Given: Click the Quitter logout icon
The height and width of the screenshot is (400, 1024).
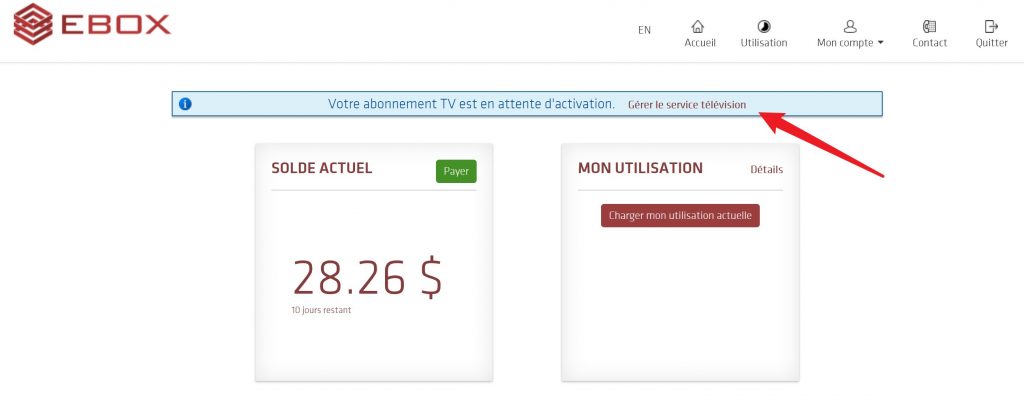Looking at the screenshot, I should (x=991, y=26).
